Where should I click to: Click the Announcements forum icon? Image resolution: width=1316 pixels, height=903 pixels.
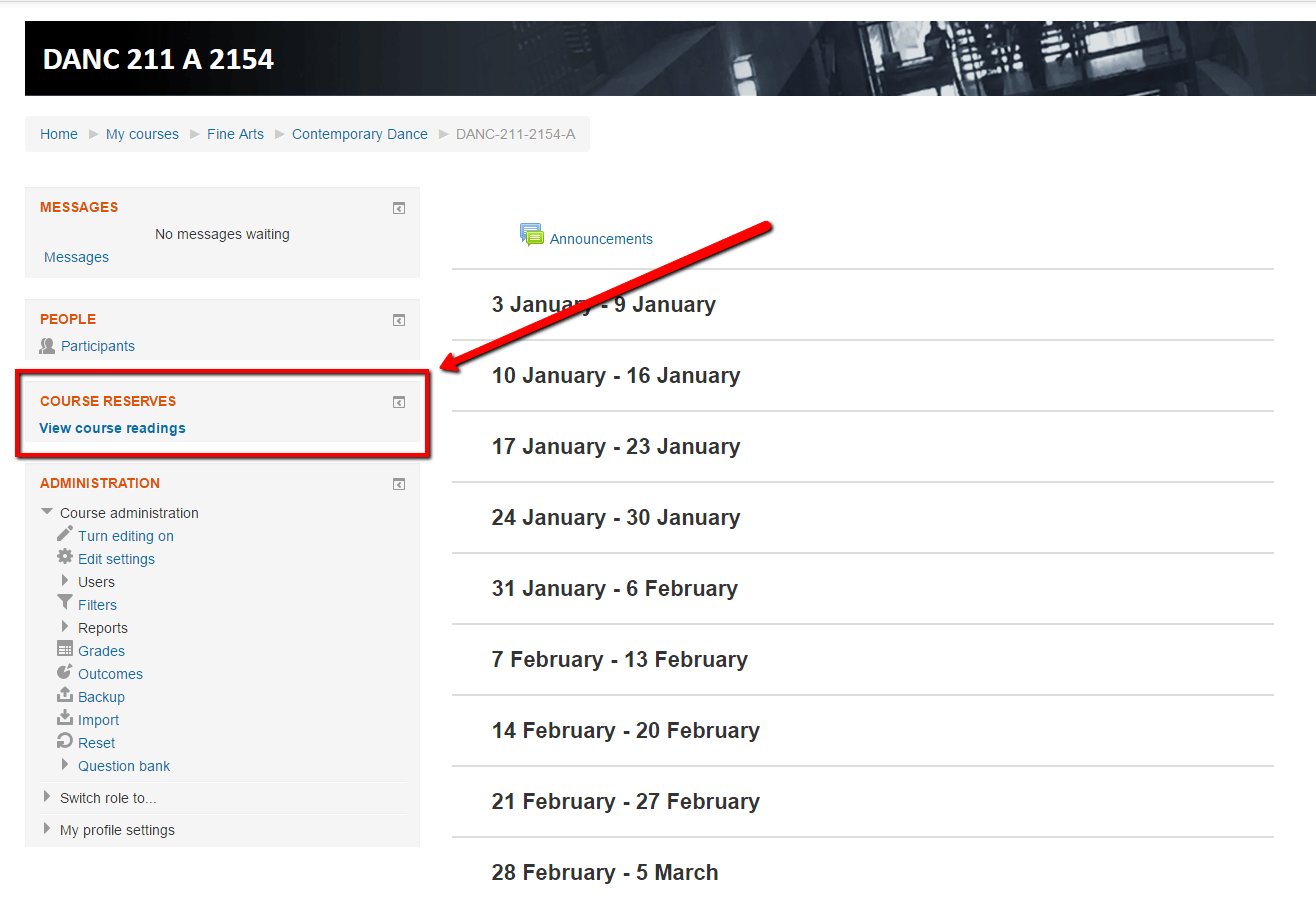tap(531, 235)
